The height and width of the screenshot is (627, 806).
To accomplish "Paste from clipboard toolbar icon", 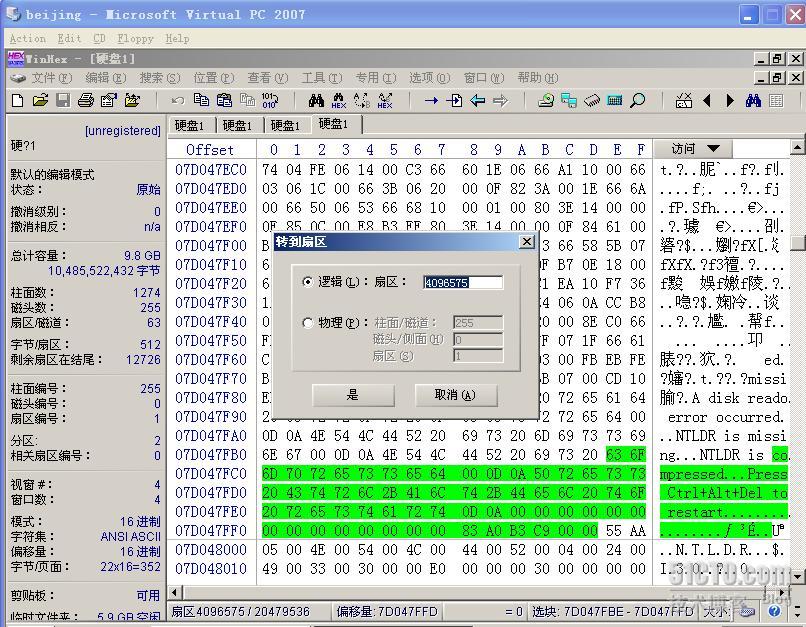I will (x=224, y=100).
